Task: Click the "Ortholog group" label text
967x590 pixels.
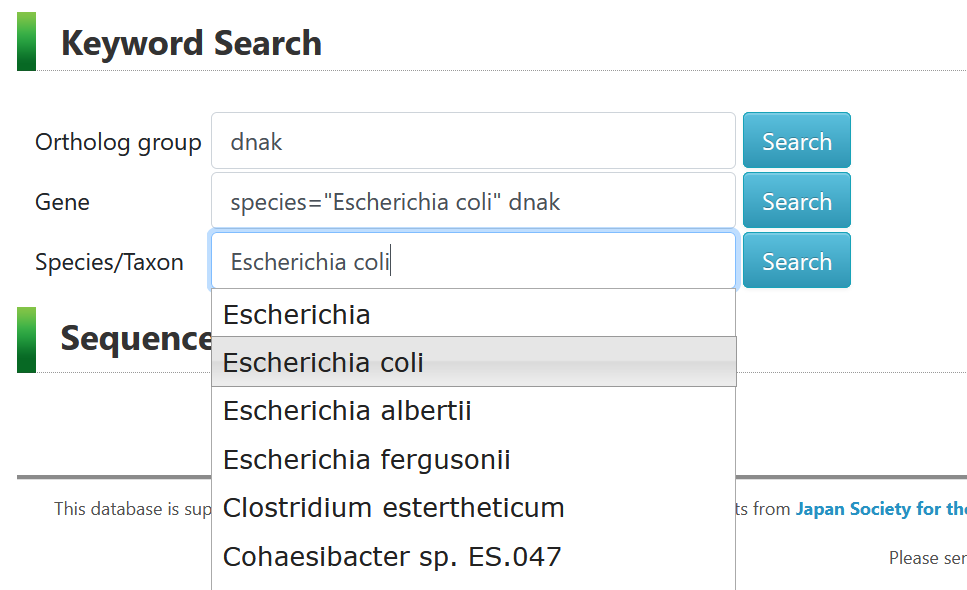Action: point(118,142)
